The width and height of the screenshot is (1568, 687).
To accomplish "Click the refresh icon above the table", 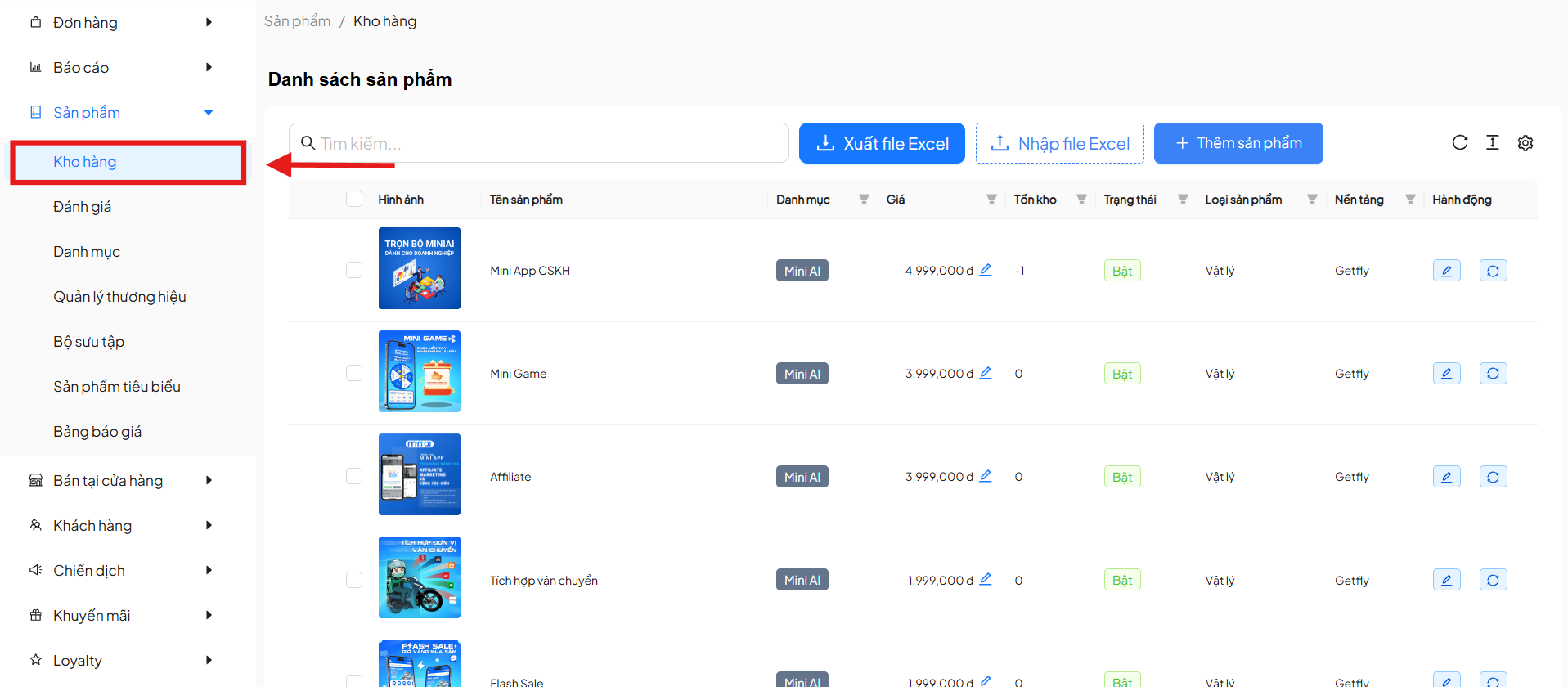I will 1459,143.
